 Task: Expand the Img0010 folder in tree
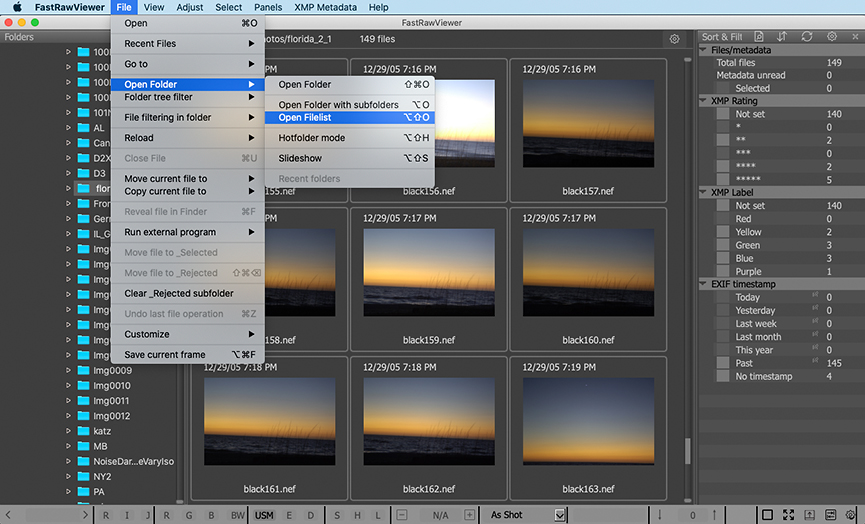pyautogui.click(x=69, y=386)
